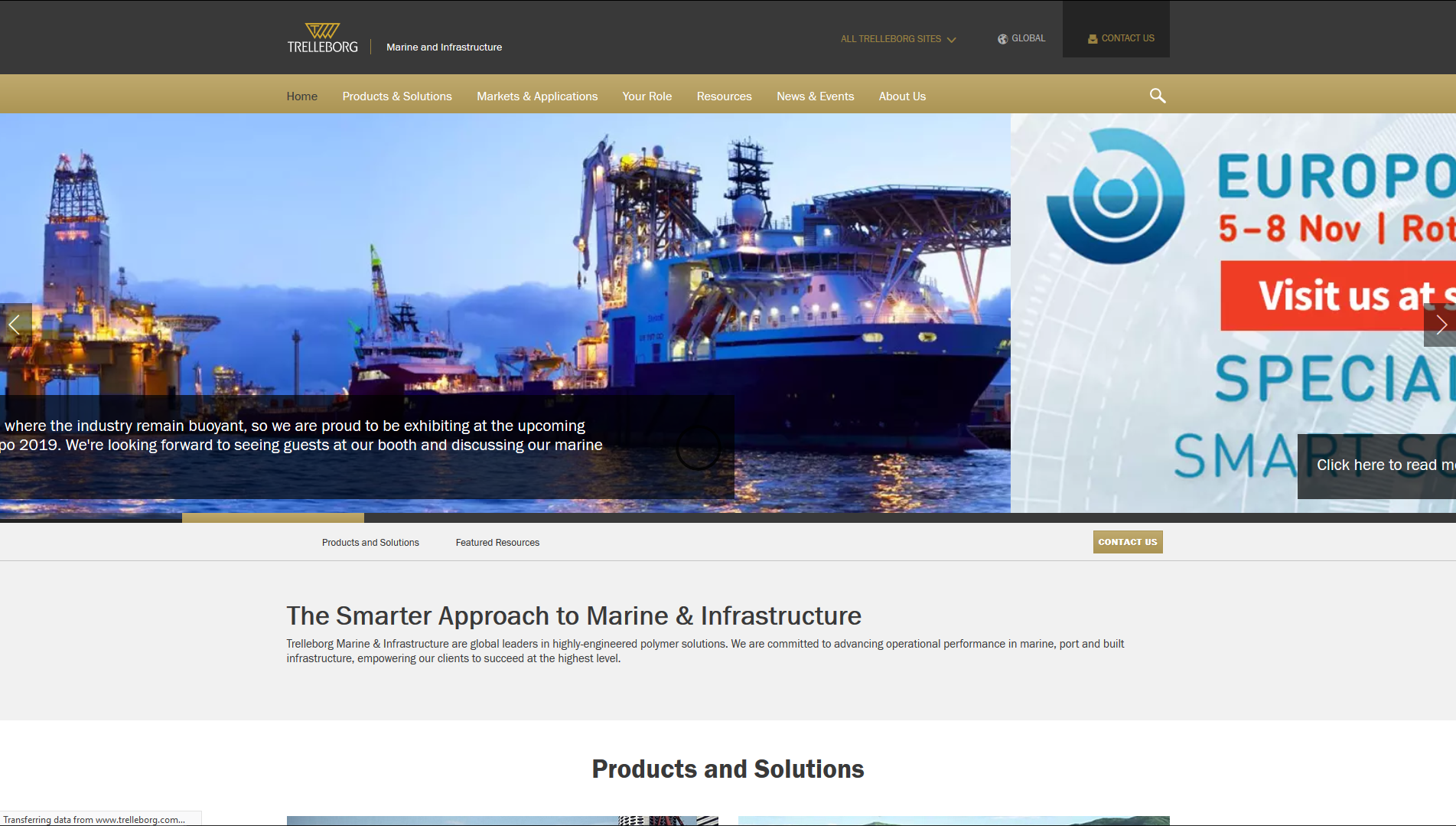Click the globe icon beside Global
Viewport: 1456px width, 826px height.
coord(1002,39)
